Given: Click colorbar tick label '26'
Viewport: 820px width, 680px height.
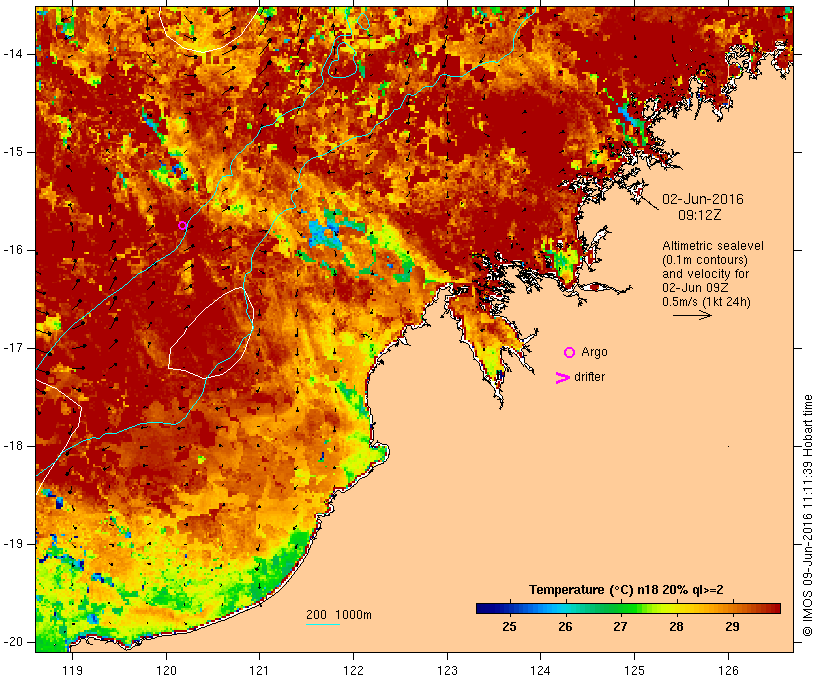Looking at the screenshot, I should click(565, 626).
